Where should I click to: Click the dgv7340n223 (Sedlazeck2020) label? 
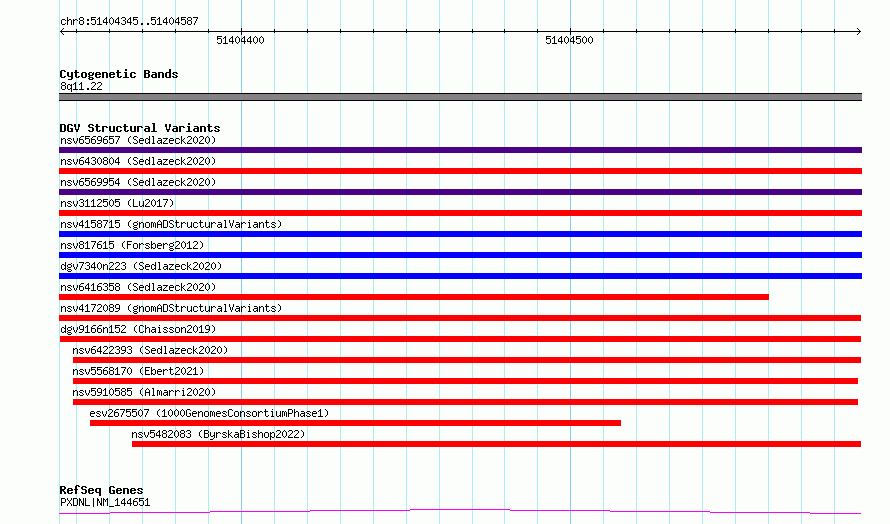click(141, 266)
